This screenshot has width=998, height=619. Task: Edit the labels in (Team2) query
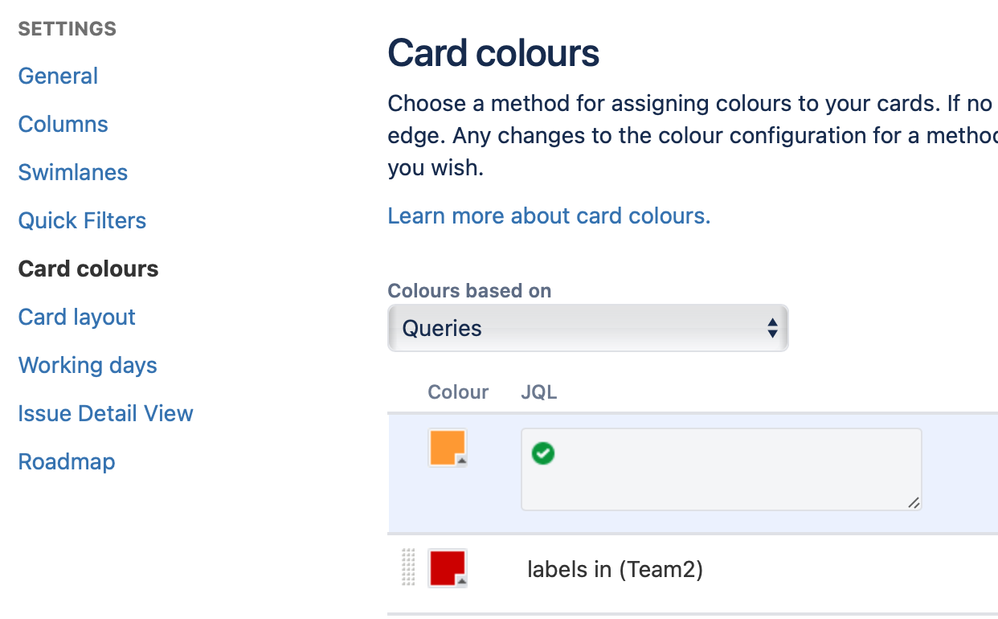615,570
